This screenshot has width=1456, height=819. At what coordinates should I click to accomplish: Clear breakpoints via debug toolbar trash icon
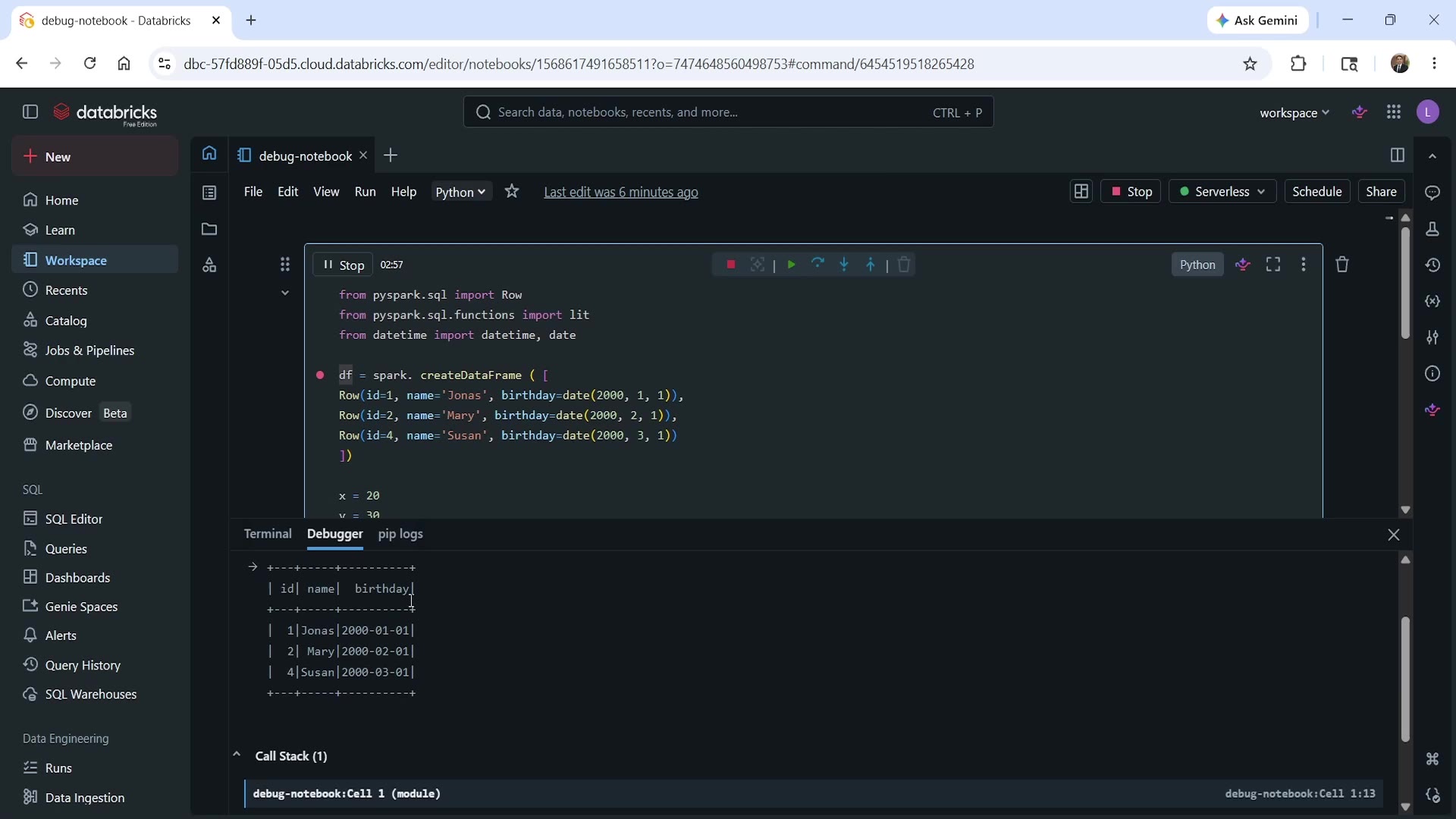(x=904, y=265)
